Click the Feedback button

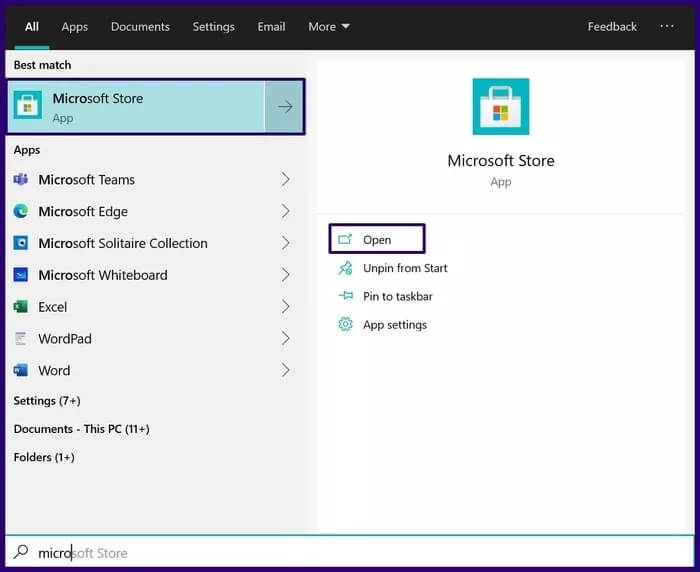[x=612, y=27]
